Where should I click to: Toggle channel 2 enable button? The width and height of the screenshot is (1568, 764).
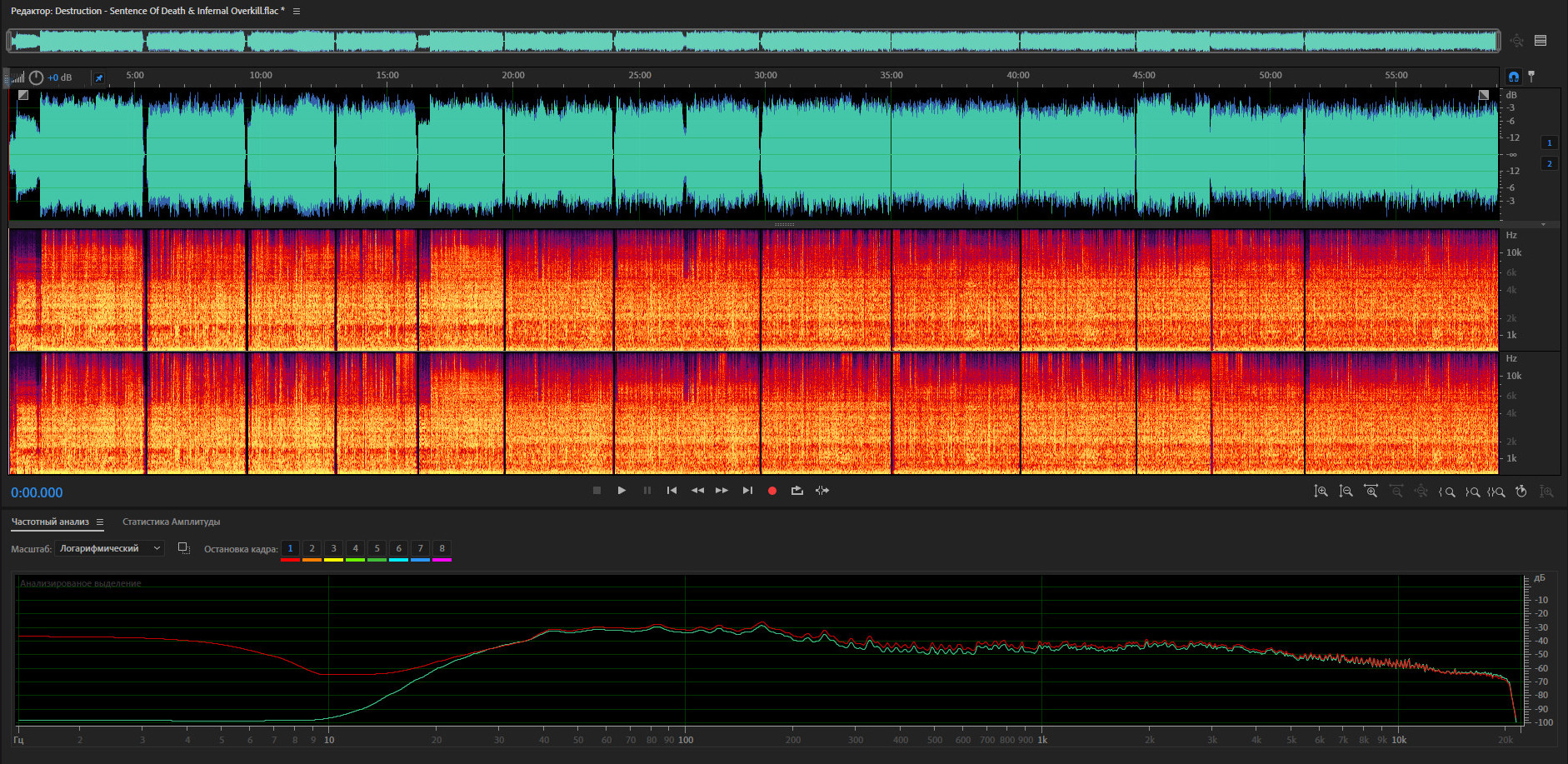(x=1549, y=163)
